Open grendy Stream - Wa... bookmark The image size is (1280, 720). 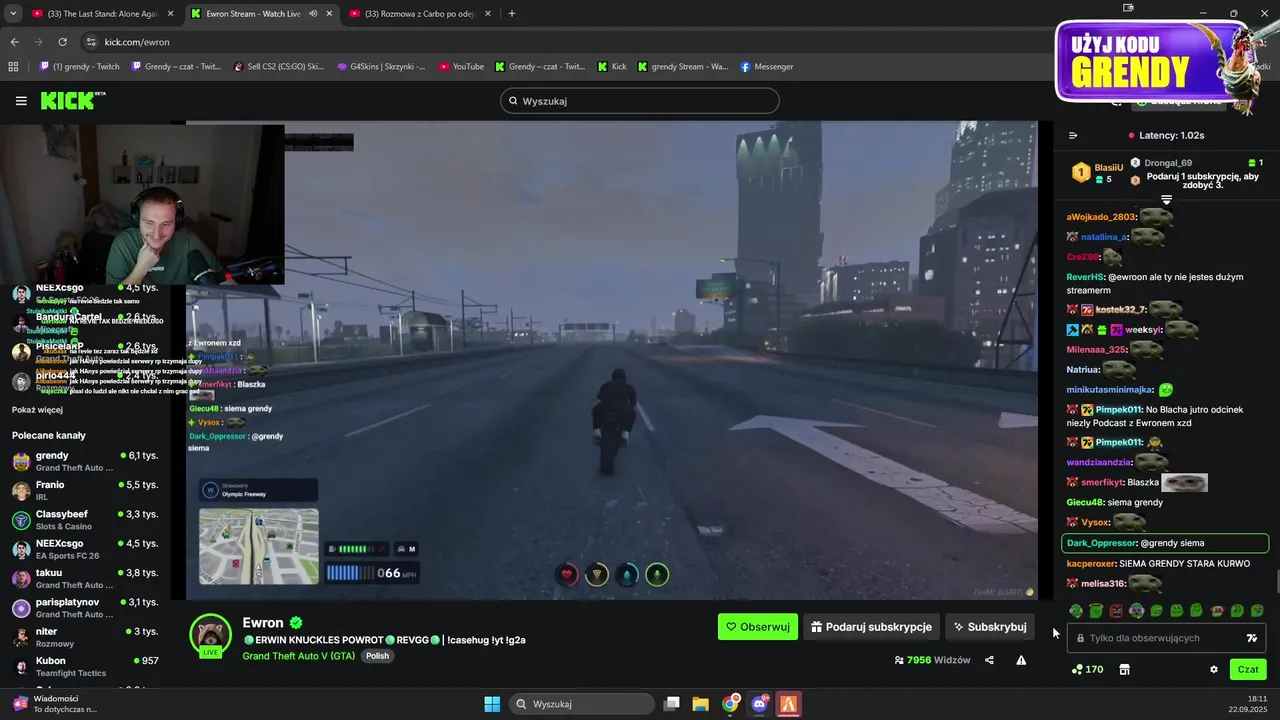coord(683,66)
